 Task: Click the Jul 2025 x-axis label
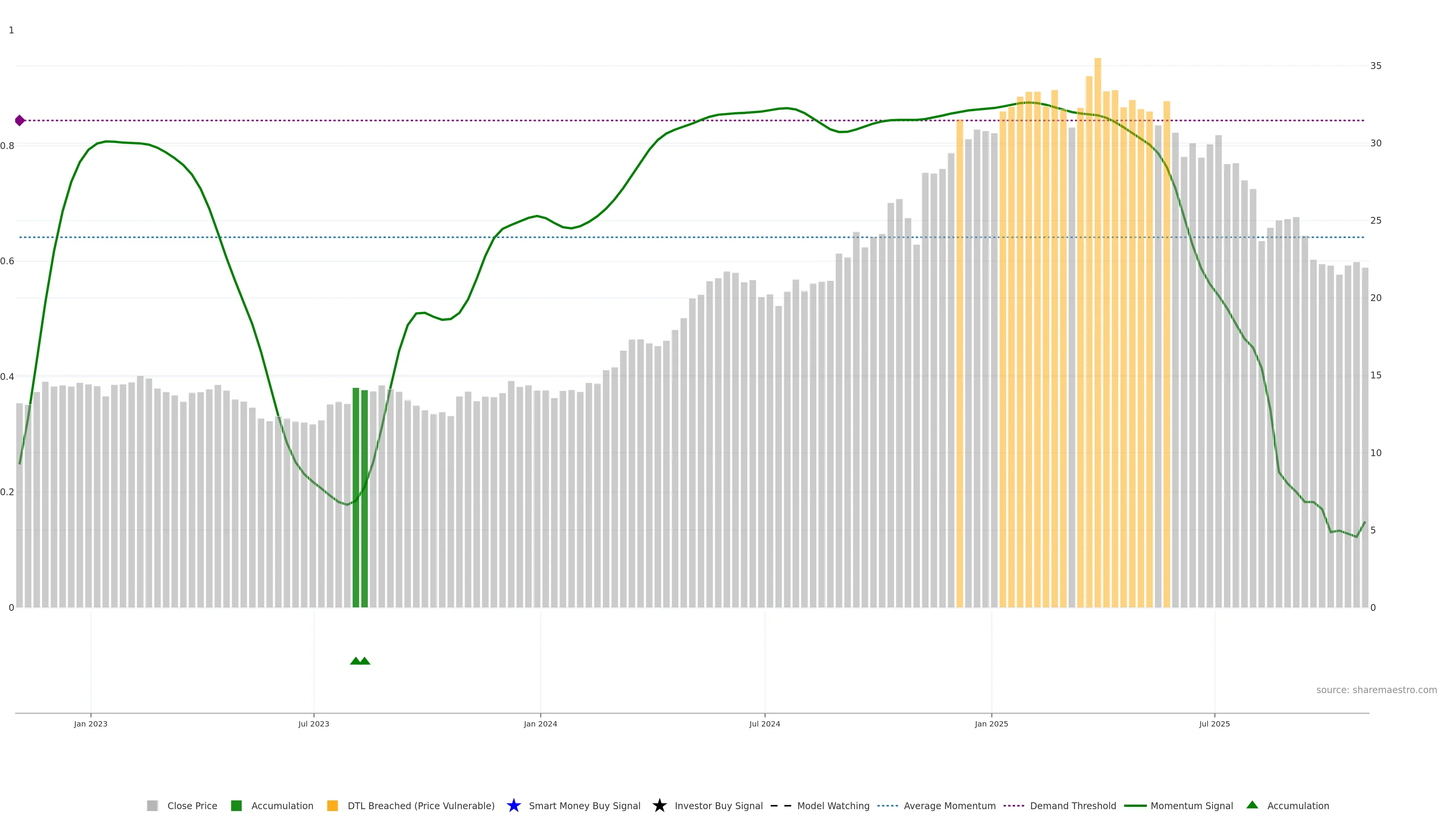pos(1214,723)
